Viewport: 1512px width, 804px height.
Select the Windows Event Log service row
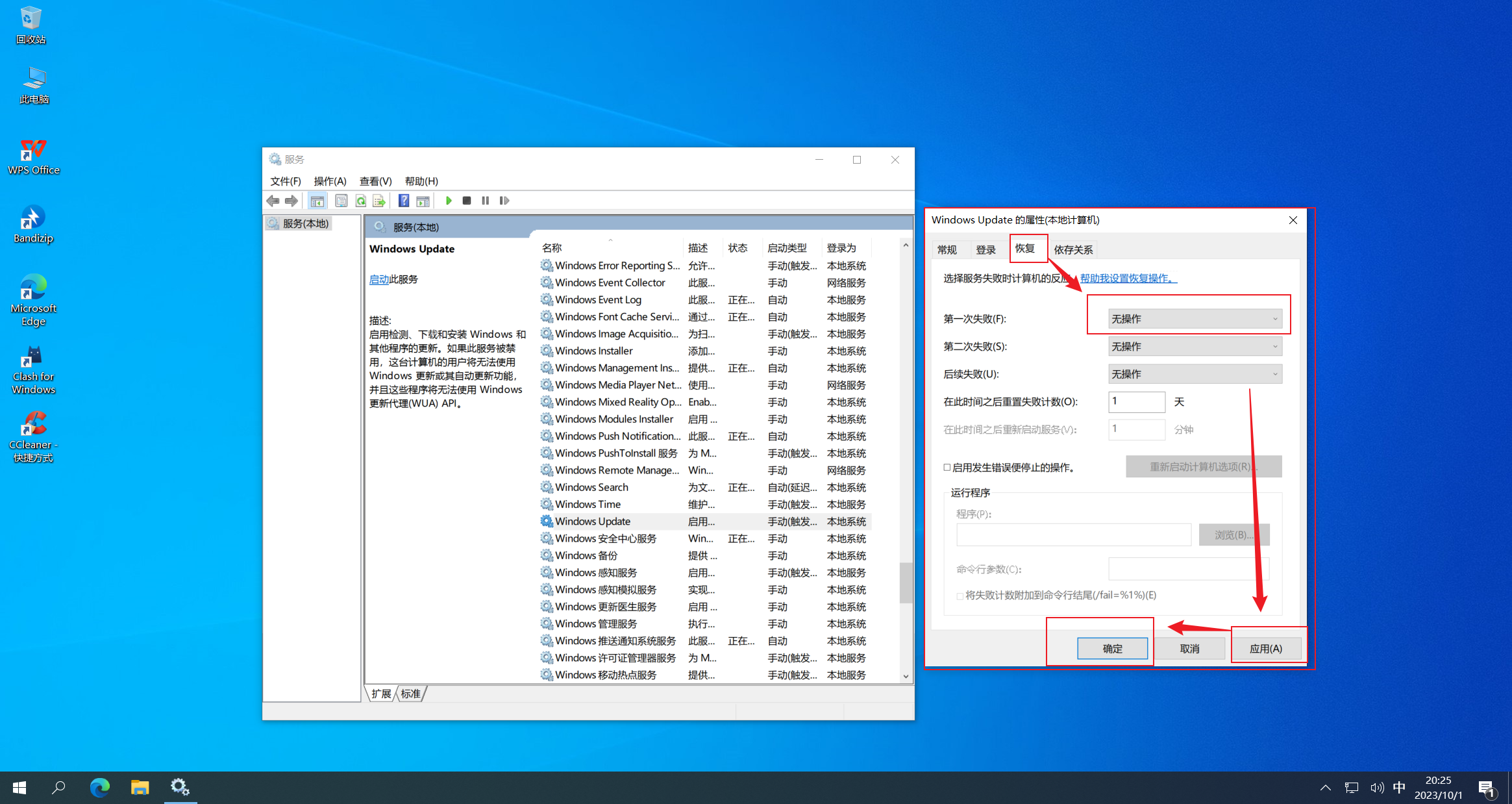(x=704, y=299)
